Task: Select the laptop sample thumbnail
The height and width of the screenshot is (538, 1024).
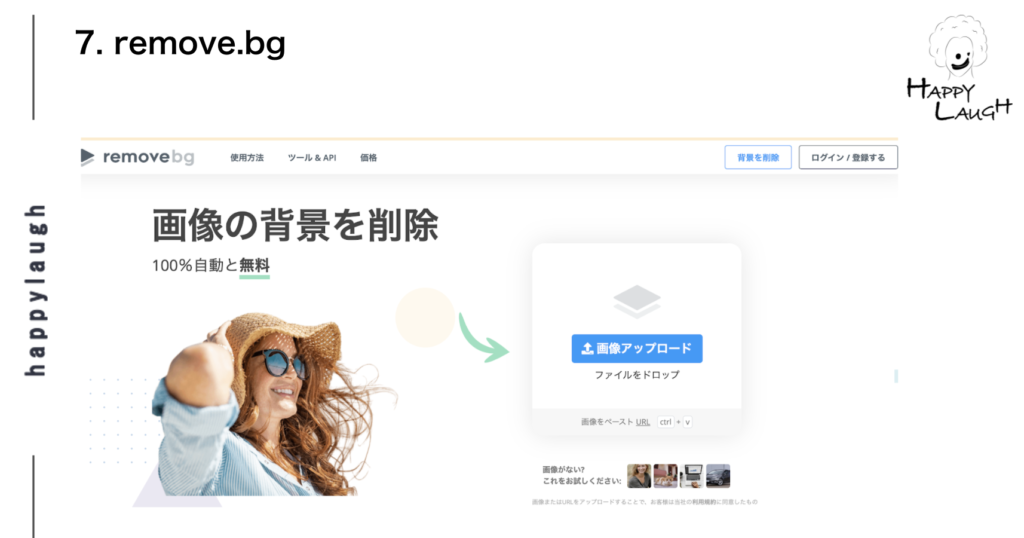Action: (692, 476)
